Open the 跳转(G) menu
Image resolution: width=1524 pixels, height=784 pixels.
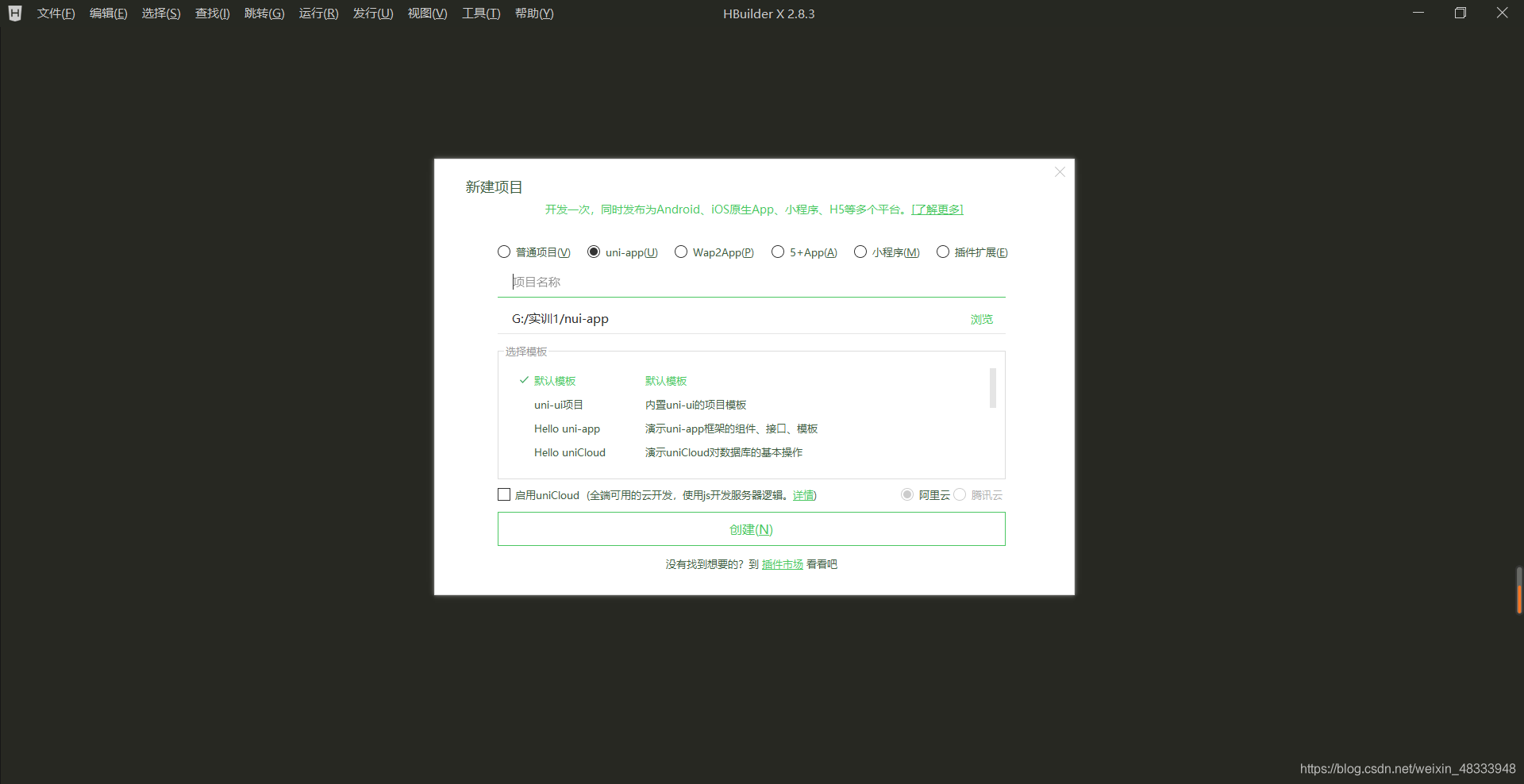point(264,13)
